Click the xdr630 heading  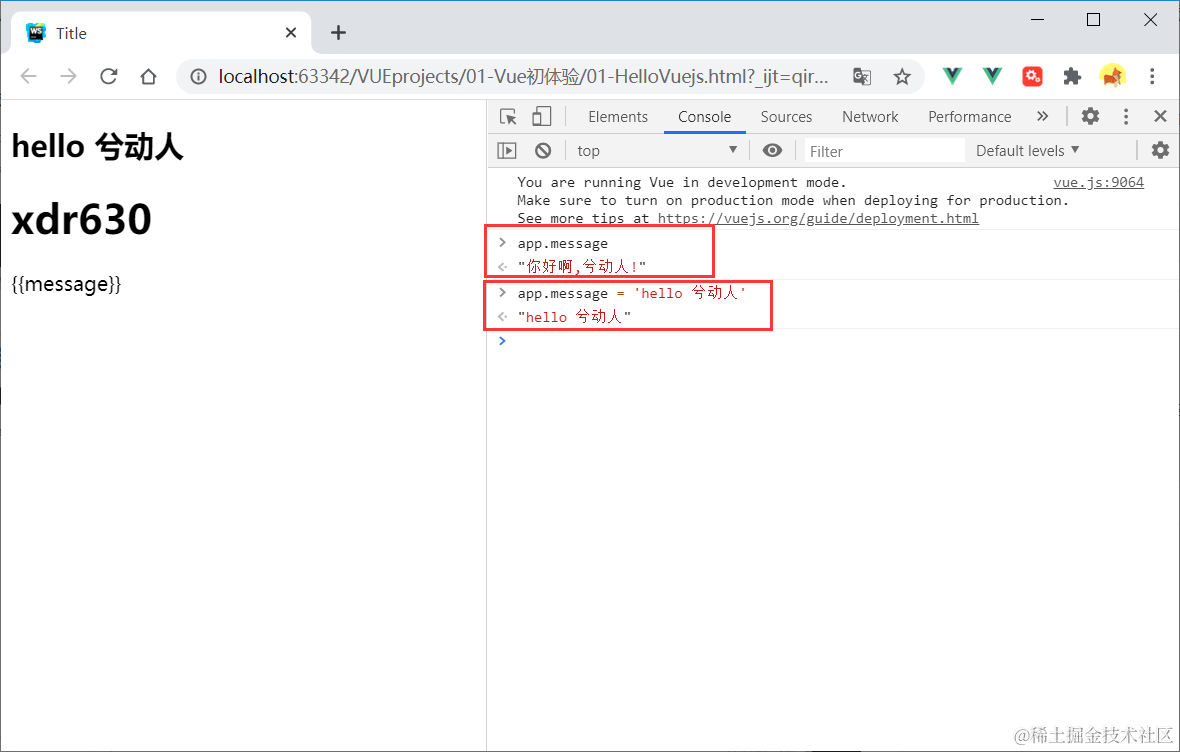81,219
